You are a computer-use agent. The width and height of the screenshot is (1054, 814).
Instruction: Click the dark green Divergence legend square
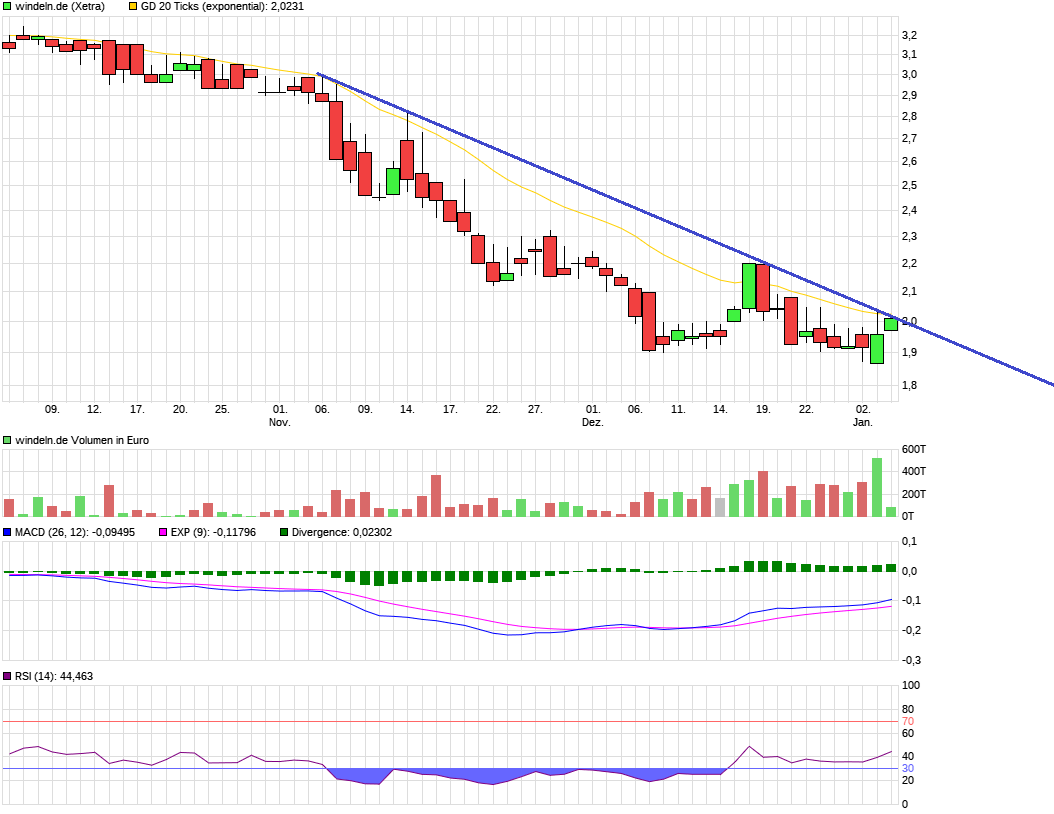coord(283,532)
